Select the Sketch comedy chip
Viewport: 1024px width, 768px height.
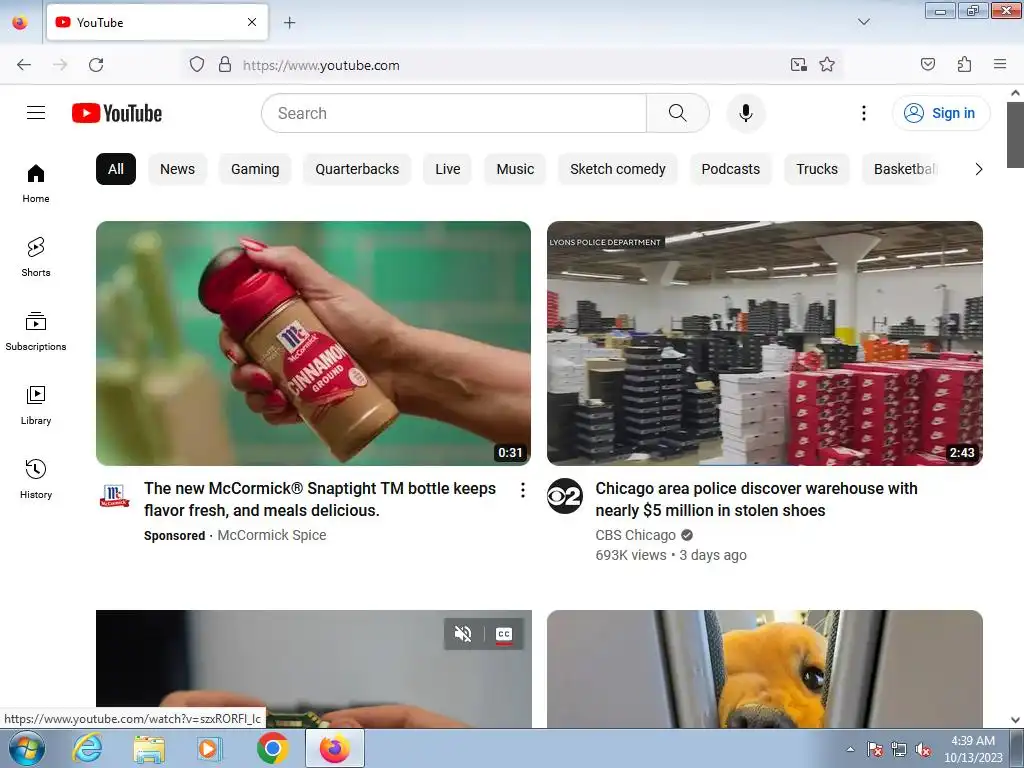click(617, 169)
